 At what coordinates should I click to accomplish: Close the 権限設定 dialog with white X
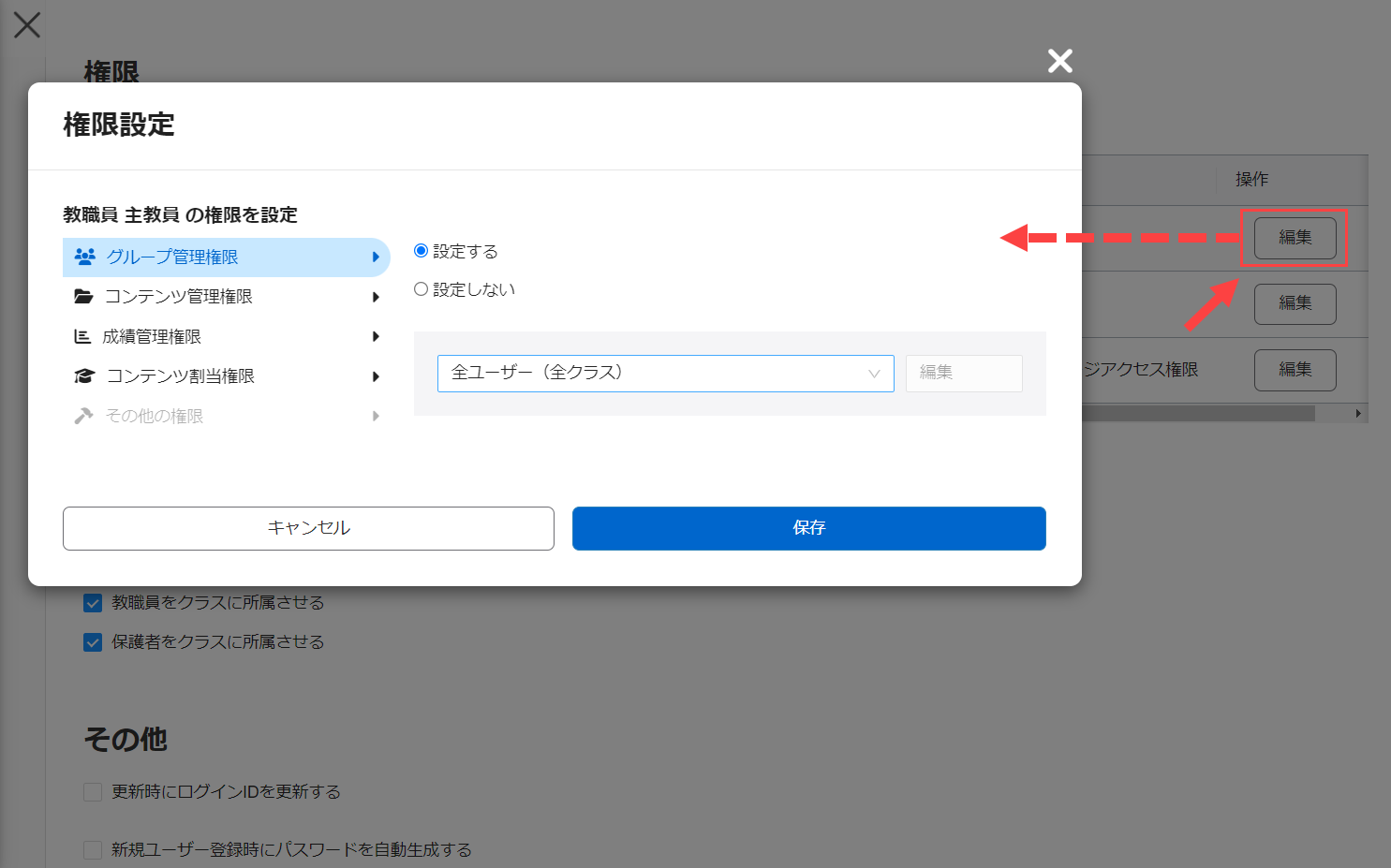[x=1059, y=61]
